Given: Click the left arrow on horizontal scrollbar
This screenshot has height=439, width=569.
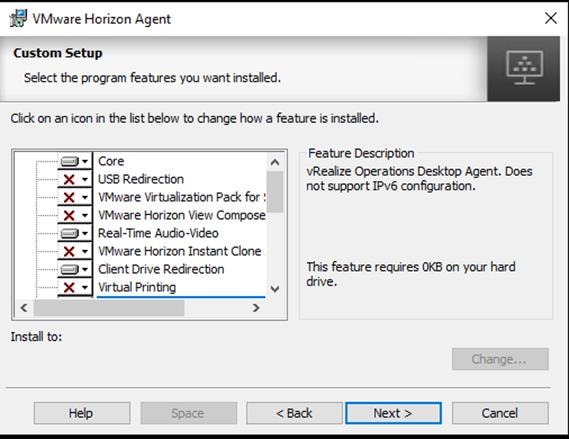Looking at the screenshot, I should tap(24, 308).
